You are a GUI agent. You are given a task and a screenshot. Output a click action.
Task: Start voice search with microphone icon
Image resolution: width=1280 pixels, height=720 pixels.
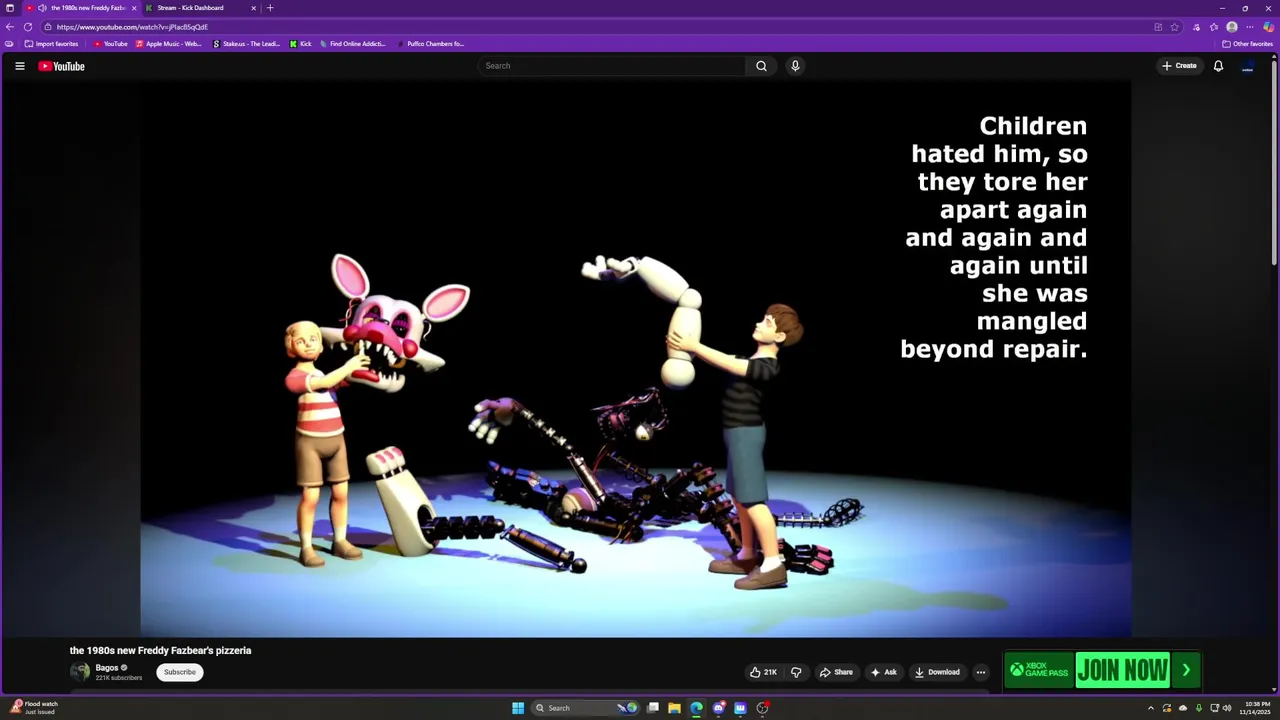tap(795, 66)
